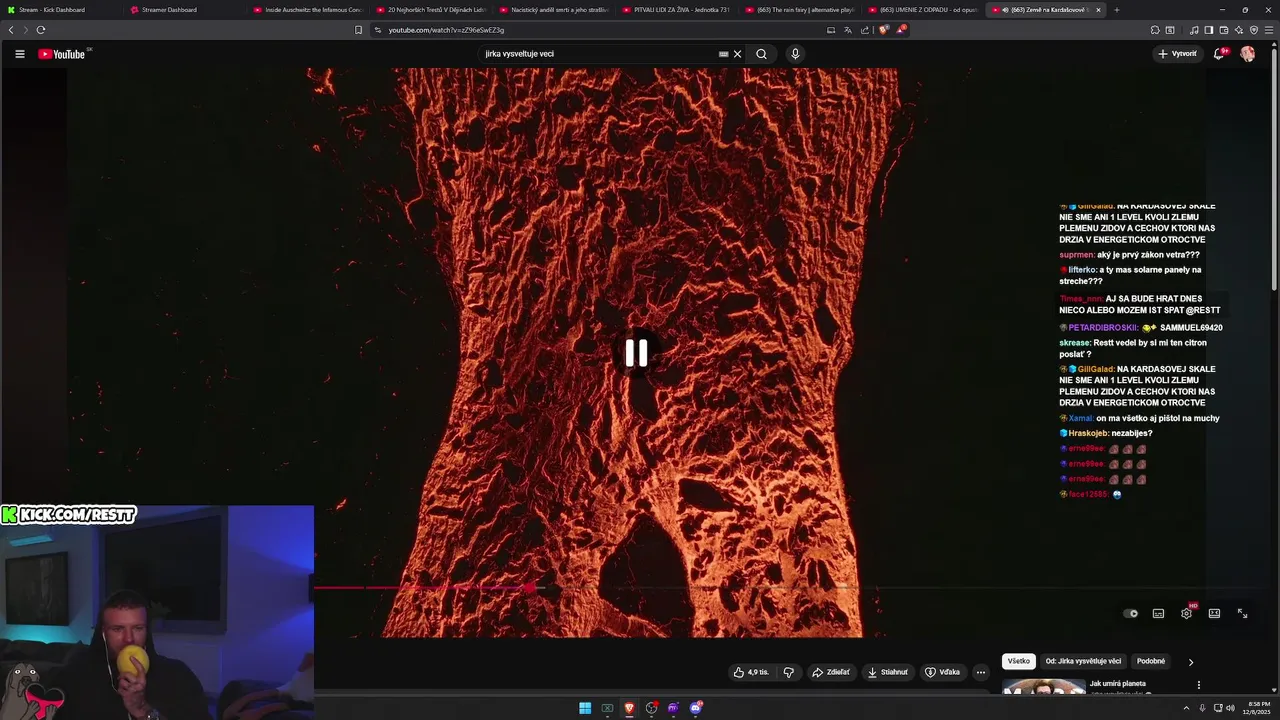Viewport: 1280px width, 720px height.
Task: Select the Všetko filter chip
Action: (1019, 661)
